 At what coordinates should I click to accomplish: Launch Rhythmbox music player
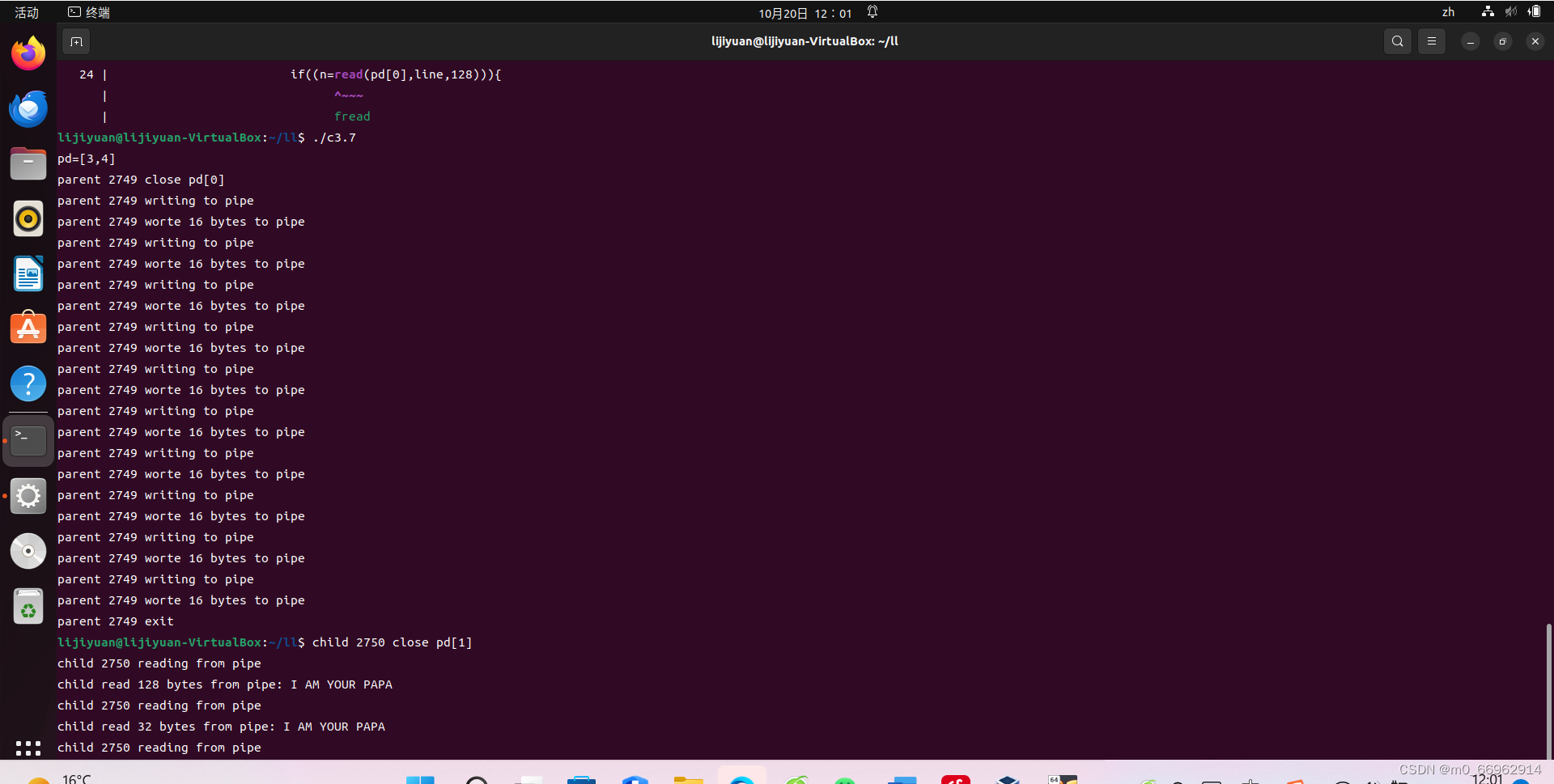tap(28, 218)
